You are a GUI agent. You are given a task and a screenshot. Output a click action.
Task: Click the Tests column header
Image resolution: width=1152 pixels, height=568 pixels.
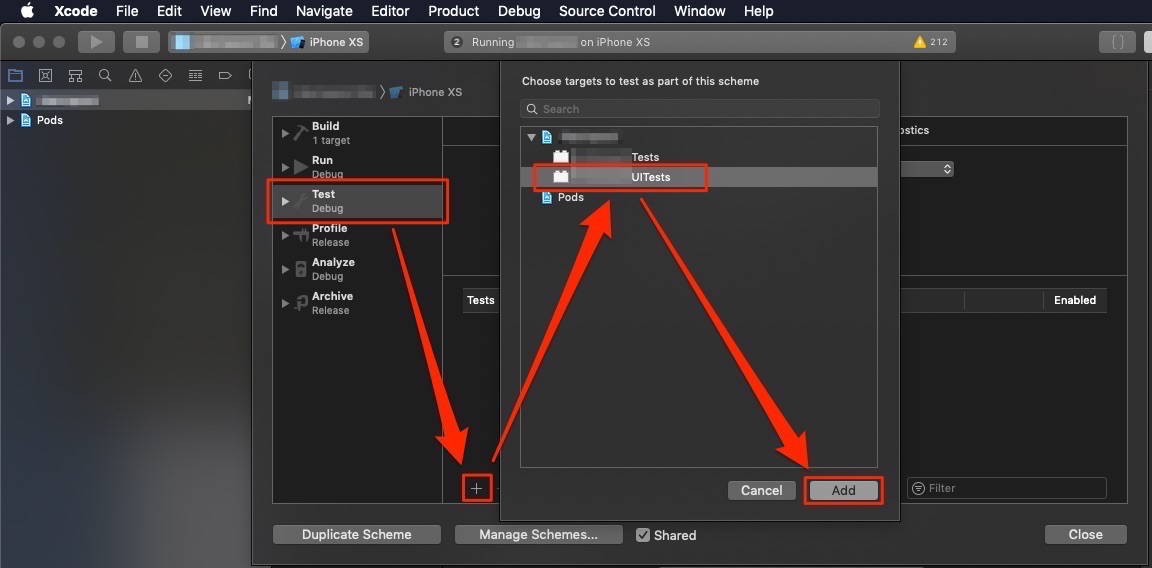[481, 300]
